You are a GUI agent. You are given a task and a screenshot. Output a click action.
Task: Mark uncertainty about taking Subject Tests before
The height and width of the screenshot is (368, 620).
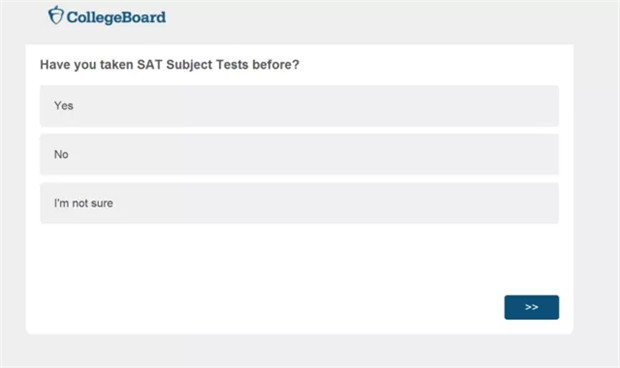coord(299,203)
